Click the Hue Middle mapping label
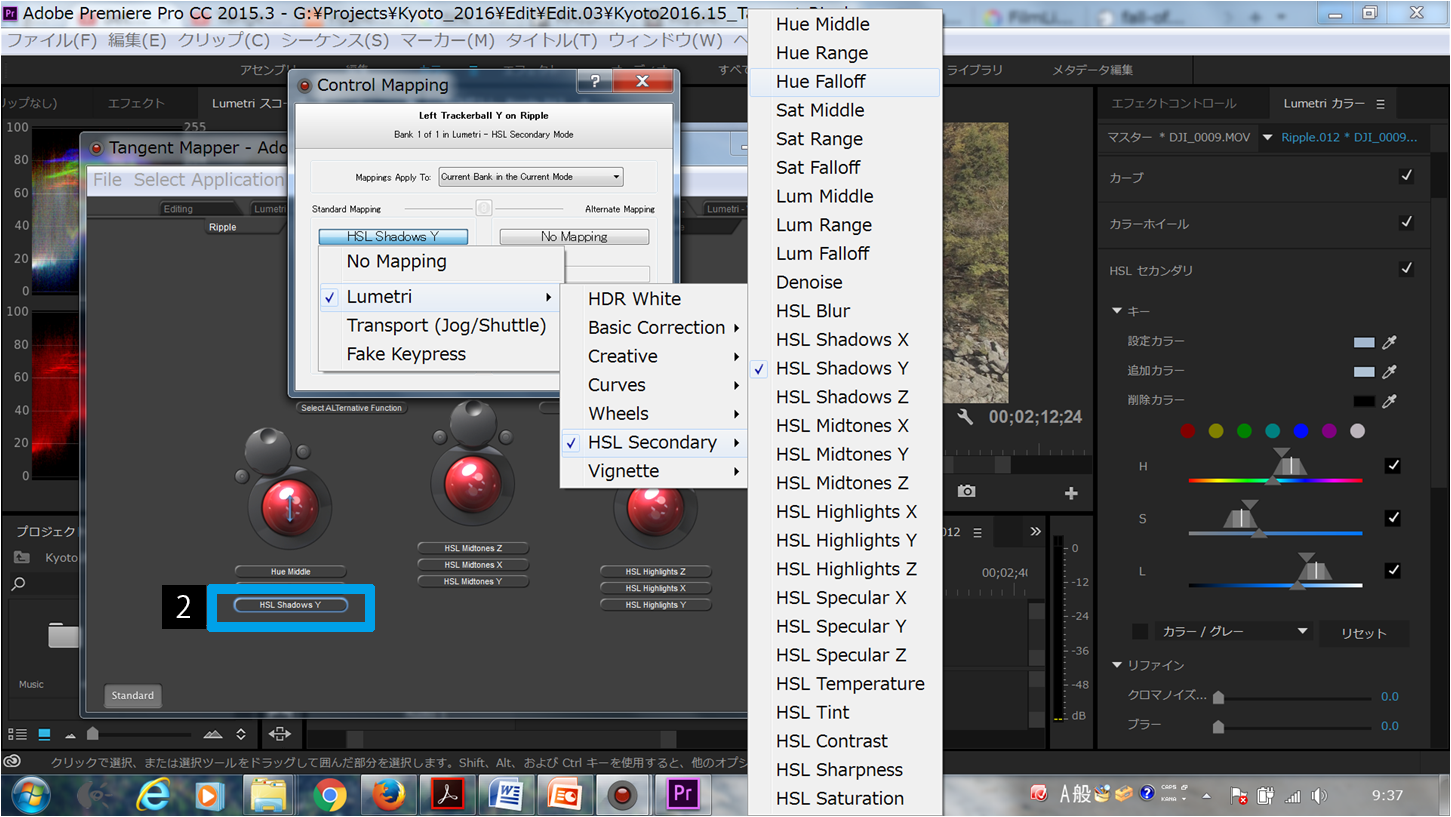Viewport: 1451px width, 817px height. 291,572
